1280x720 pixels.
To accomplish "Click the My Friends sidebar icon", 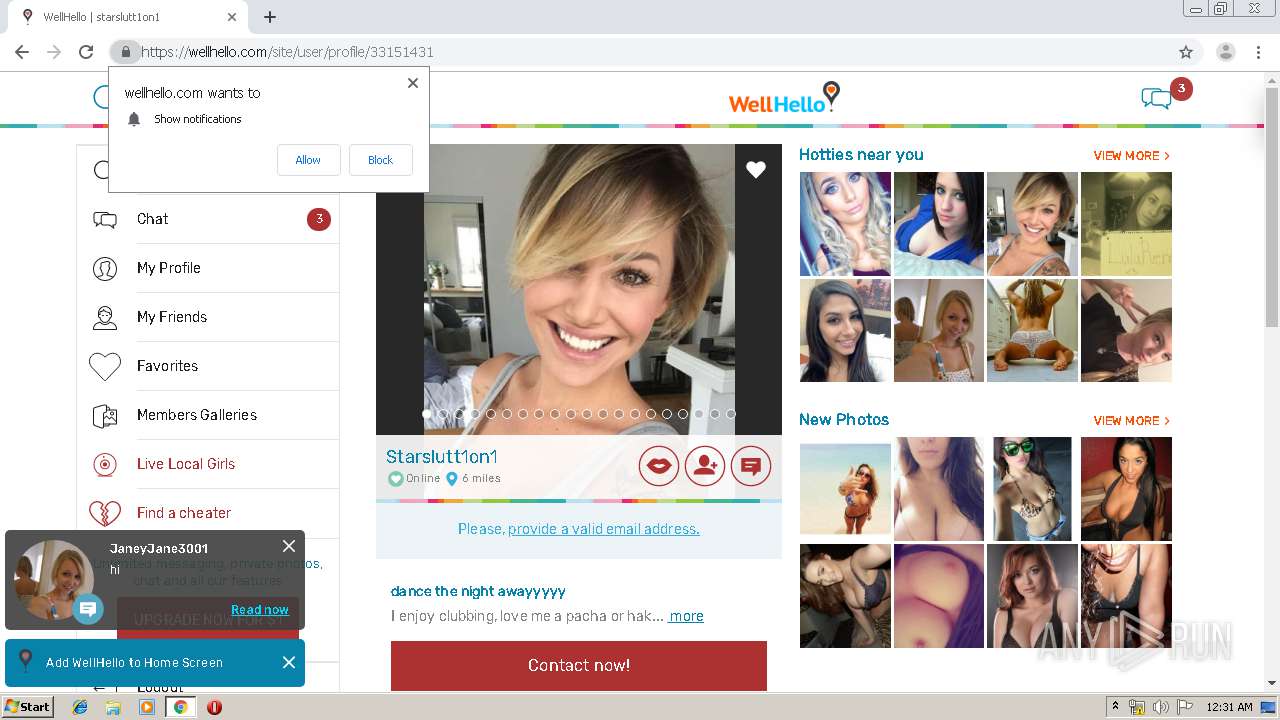I will (x=105, y=317).
